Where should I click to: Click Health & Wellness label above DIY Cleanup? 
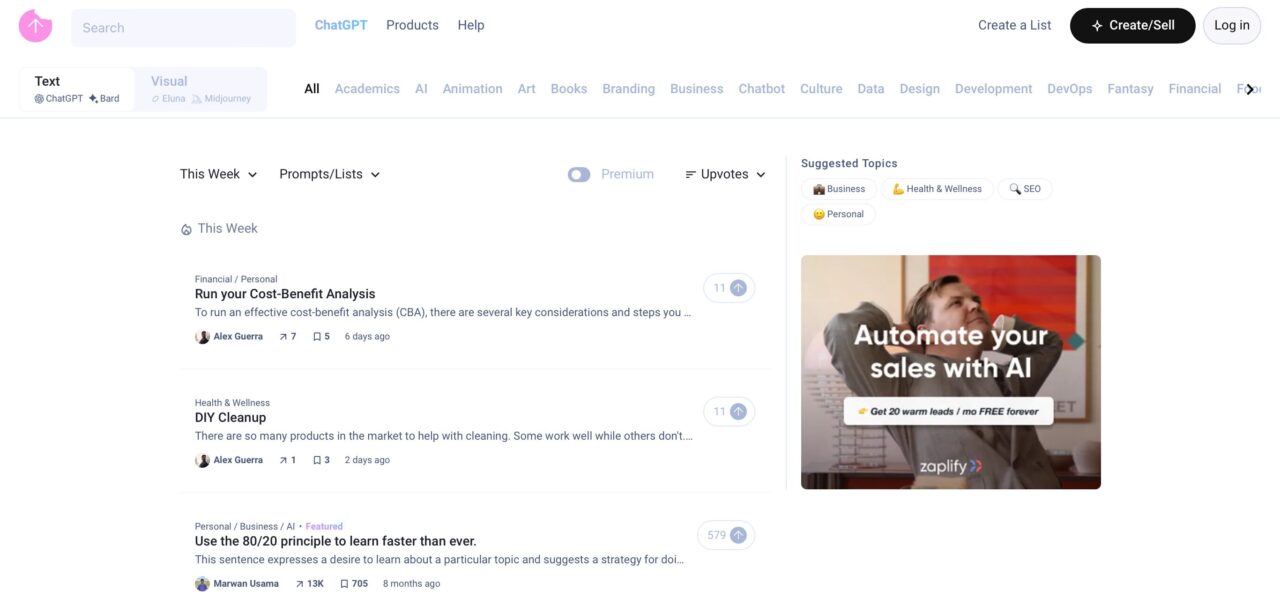[232, 403]
